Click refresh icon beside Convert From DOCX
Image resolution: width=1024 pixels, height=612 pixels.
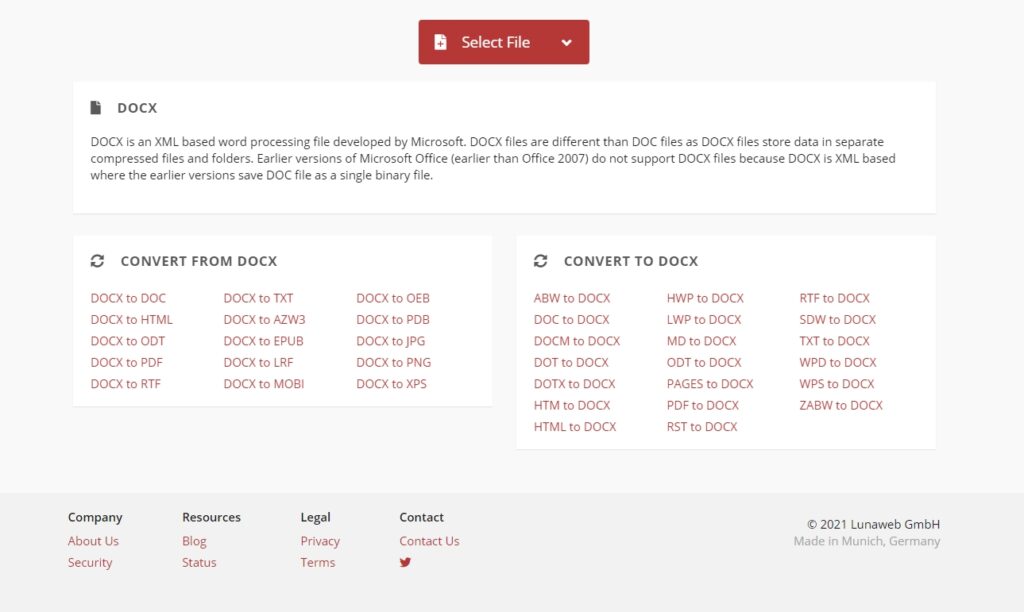[x=97, y=261]
